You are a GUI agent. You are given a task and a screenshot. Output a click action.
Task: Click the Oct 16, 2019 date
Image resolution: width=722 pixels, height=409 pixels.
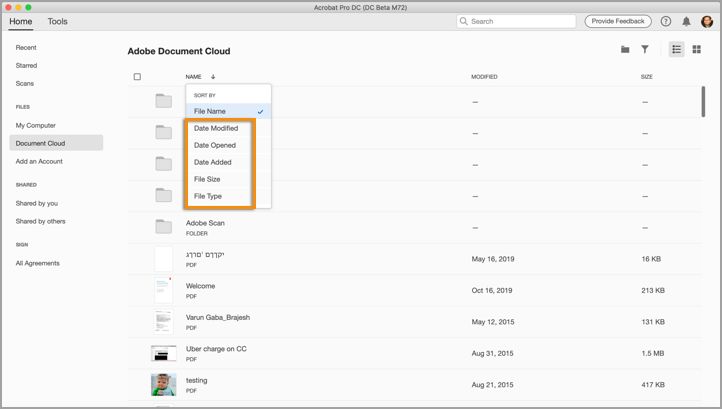492,291
